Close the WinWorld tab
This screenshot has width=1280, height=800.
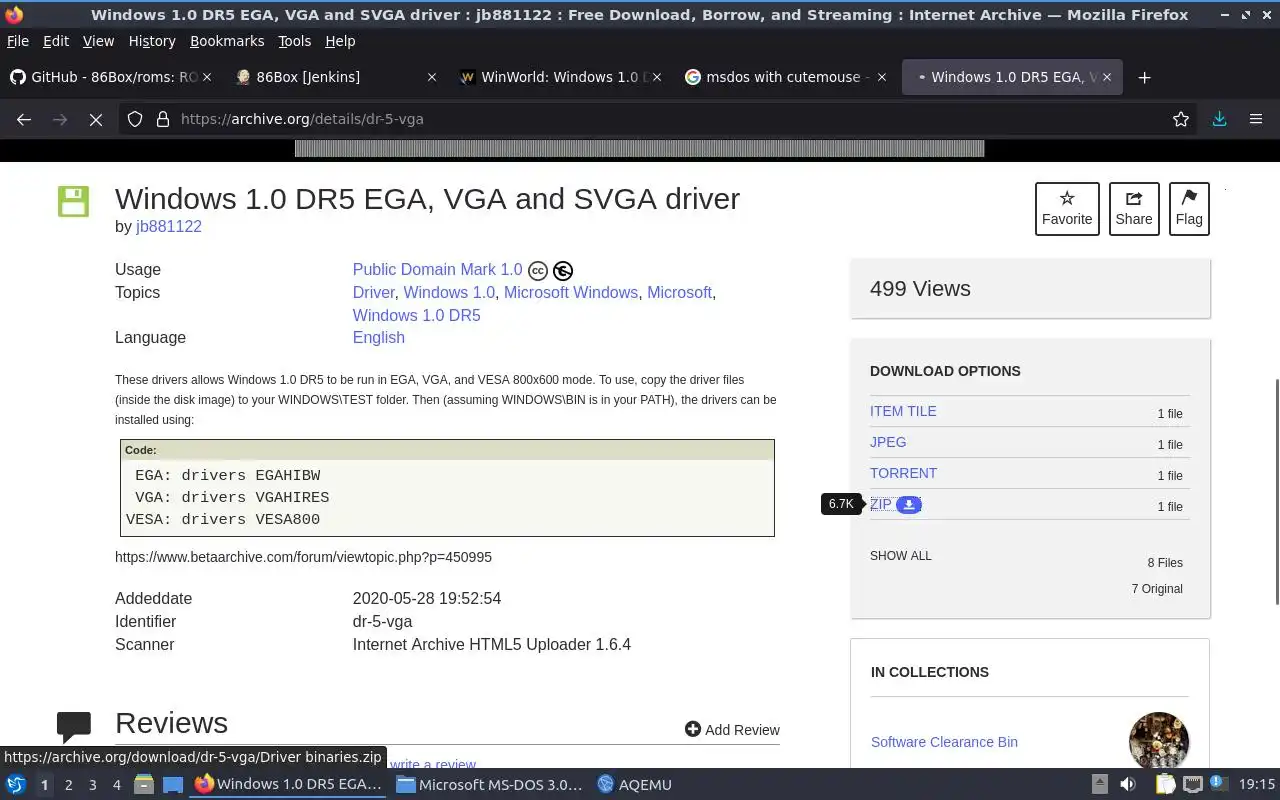coord(657,77)
